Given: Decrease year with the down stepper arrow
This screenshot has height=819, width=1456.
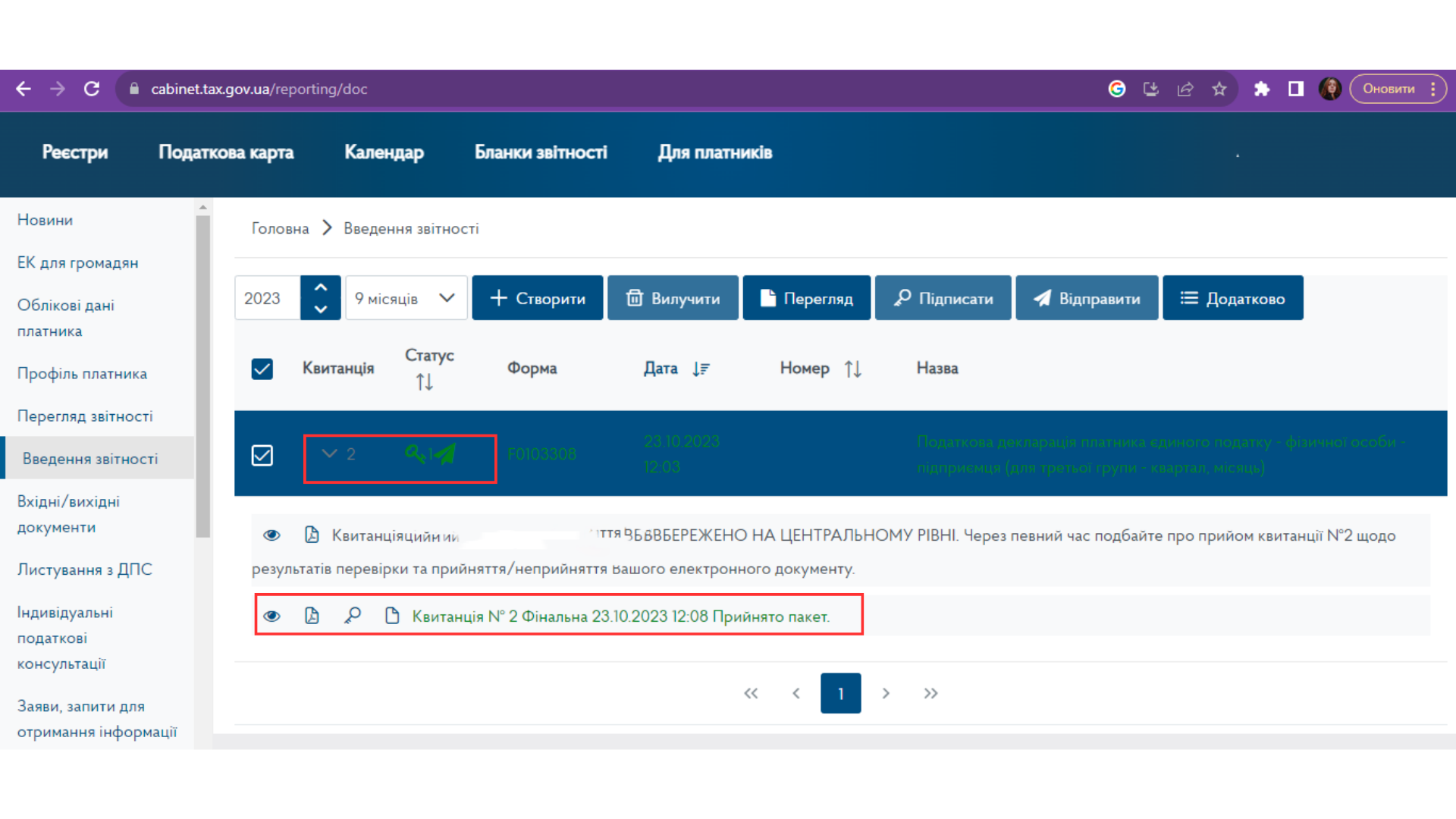Looking at the screenshot, I should pyautogui.click(x=321, y=309).
